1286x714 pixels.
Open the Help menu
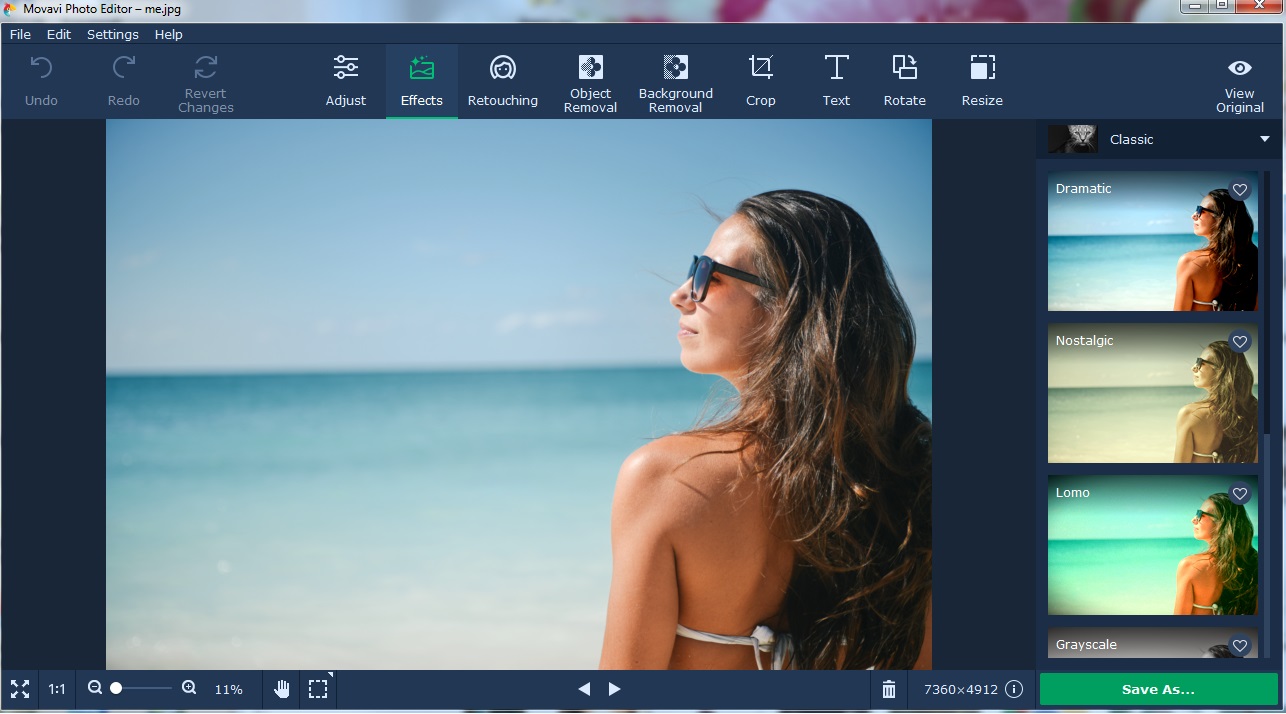169,34
